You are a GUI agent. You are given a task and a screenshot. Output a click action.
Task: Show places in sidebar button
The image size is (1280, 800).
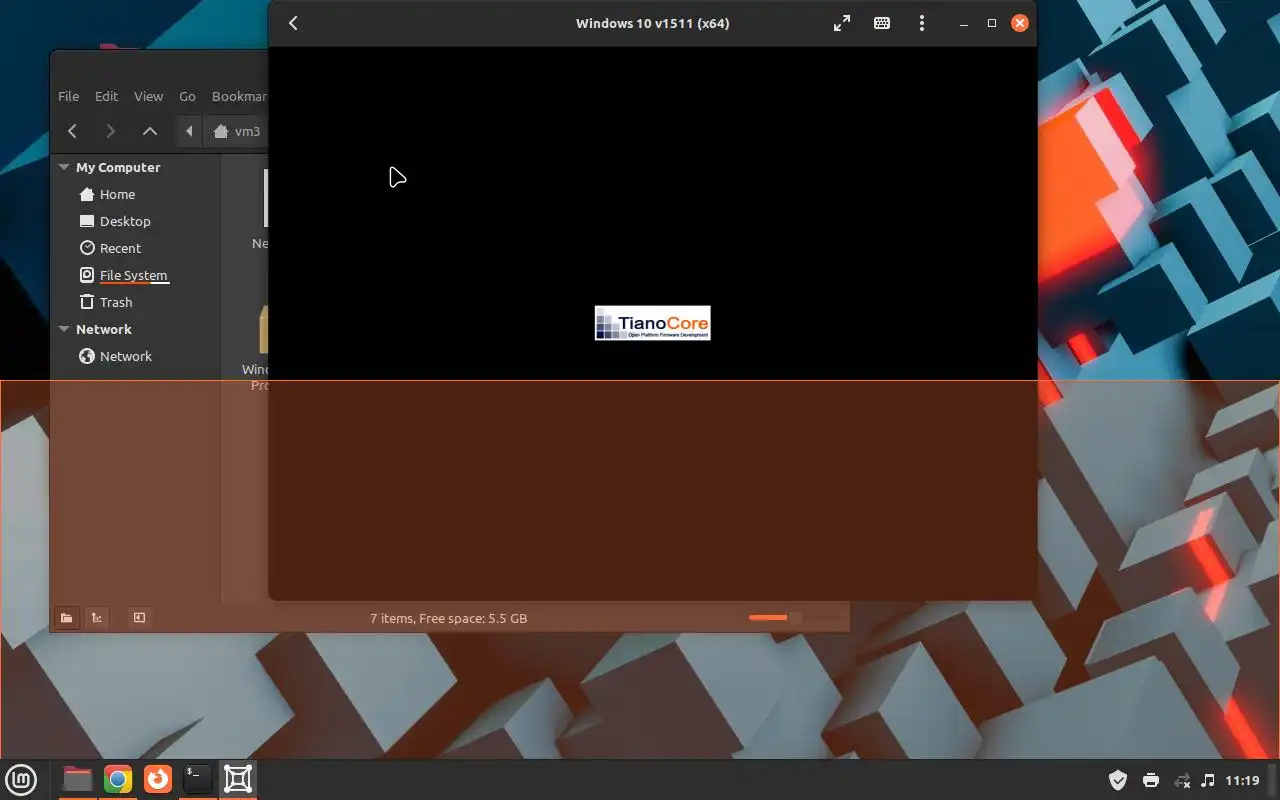coord(66,618)
